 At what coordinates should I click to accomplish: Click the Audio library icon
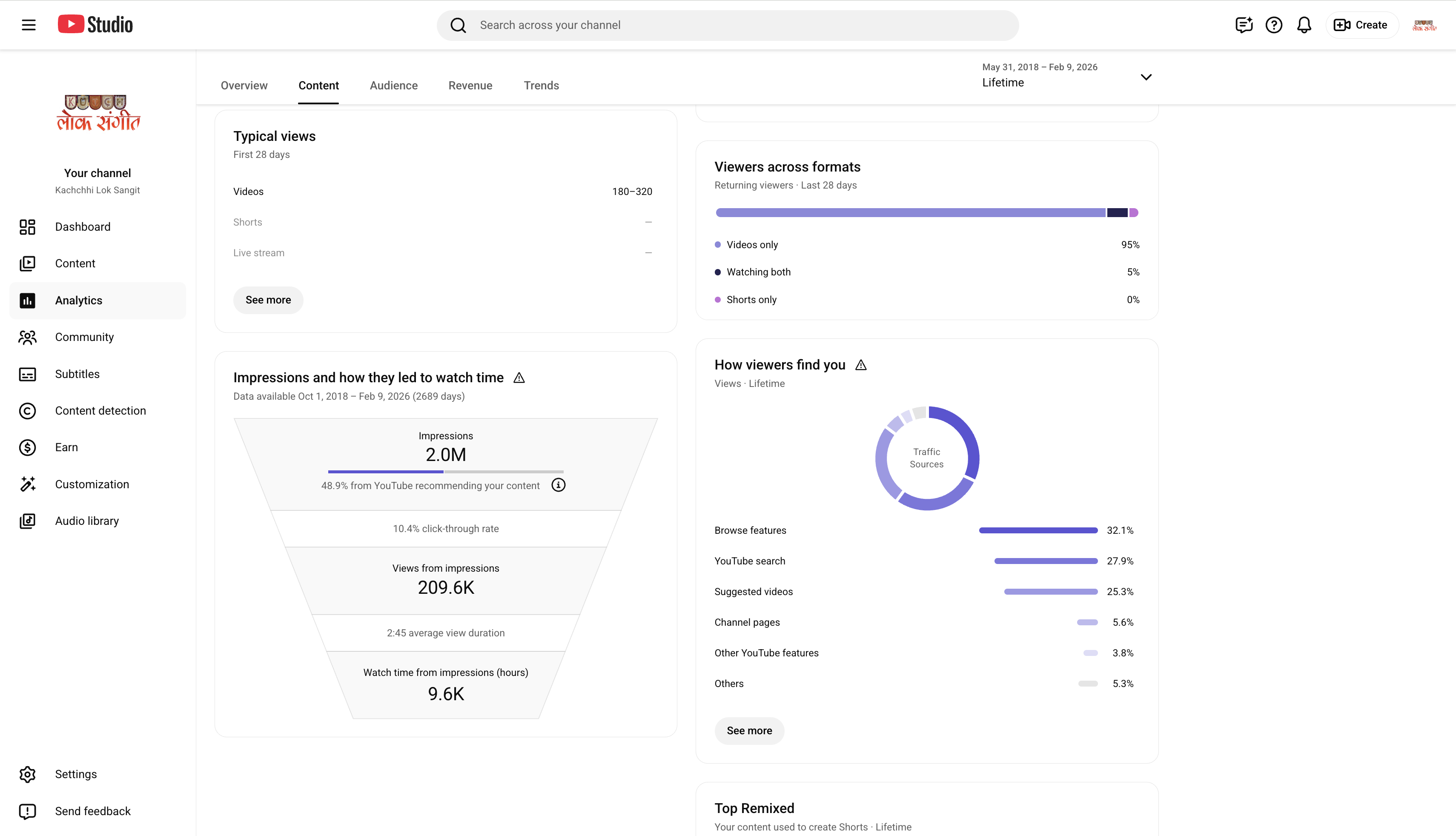coord(28,521)
